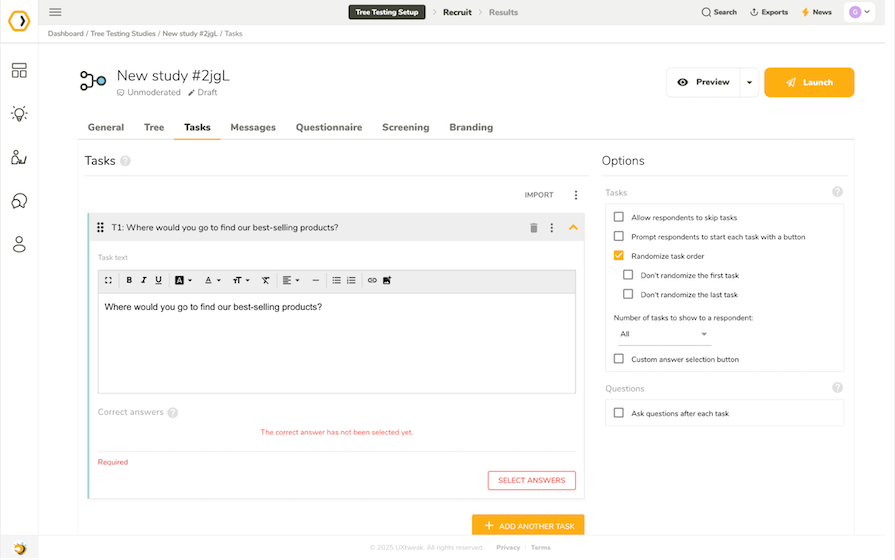Click the insert link icon

tap(372, 280)
